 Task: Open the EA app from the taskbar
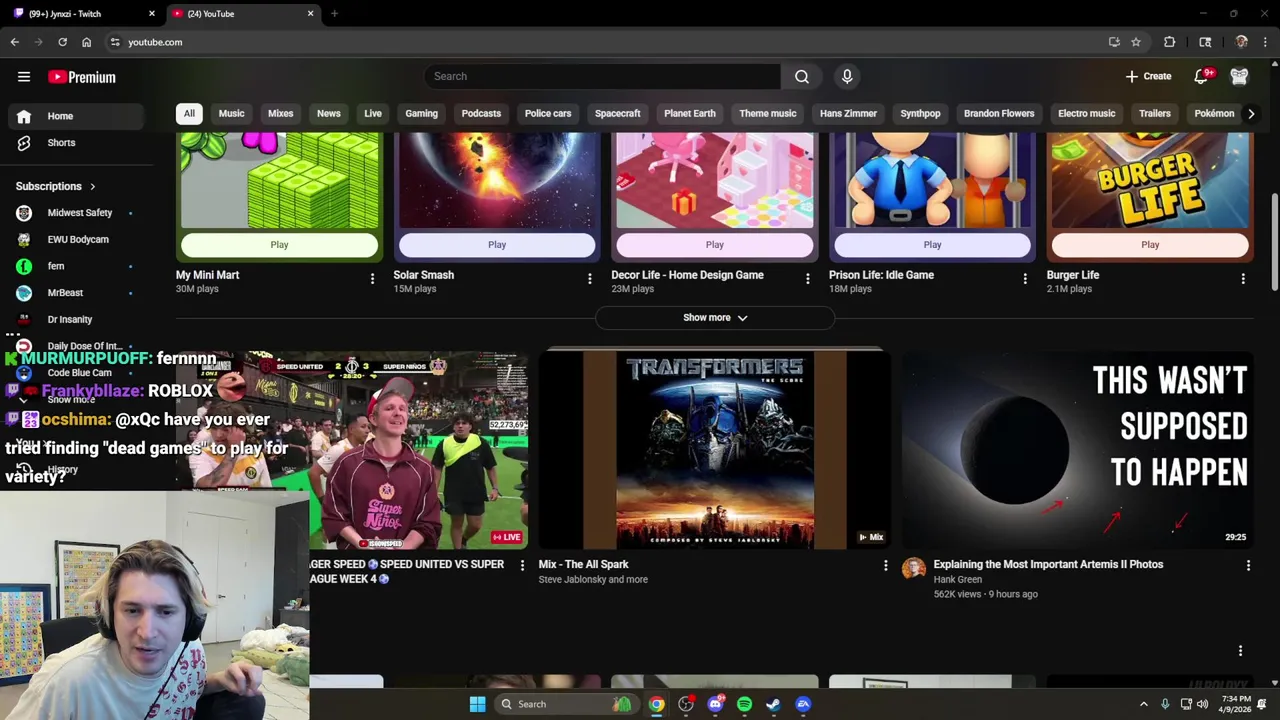(x=803, y=704)
